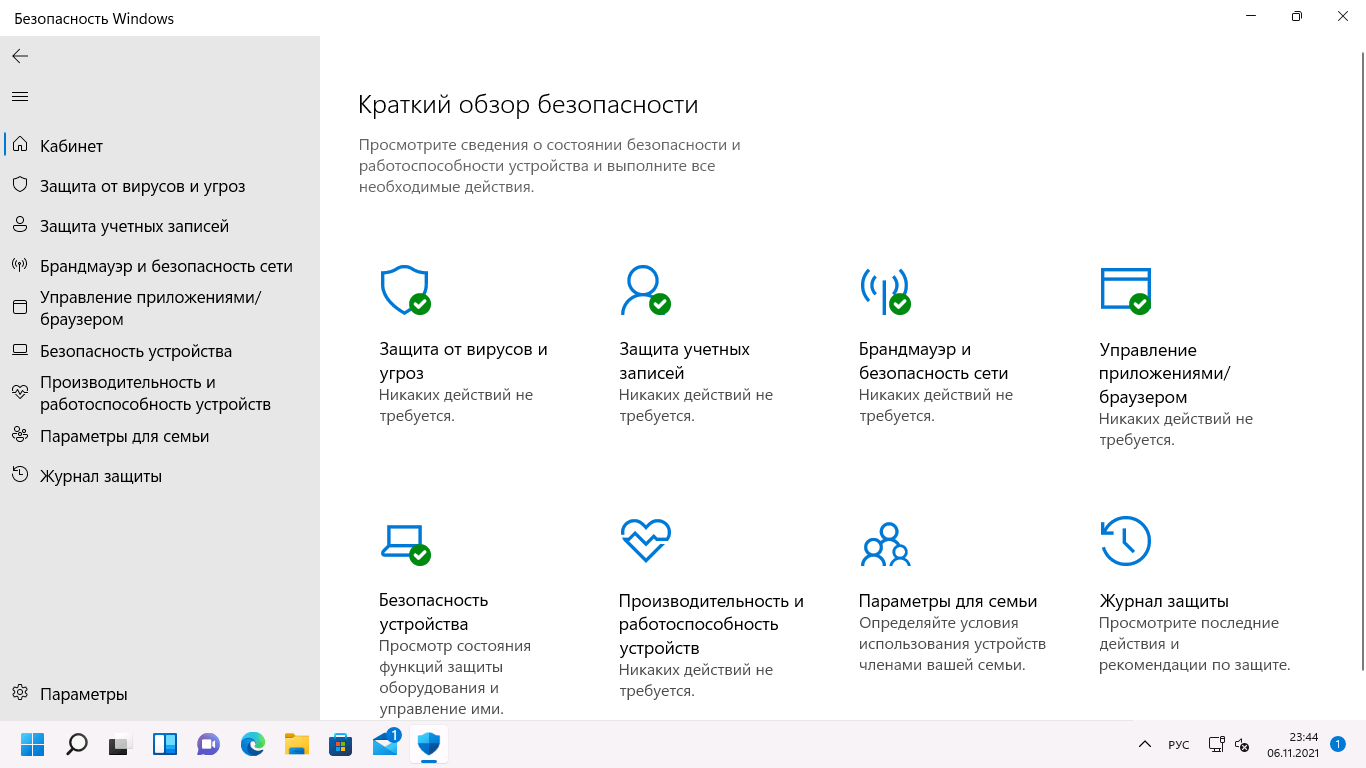Open Журнал защиты sidebar item
The image size is (1366, 768).
click(160, 476)
